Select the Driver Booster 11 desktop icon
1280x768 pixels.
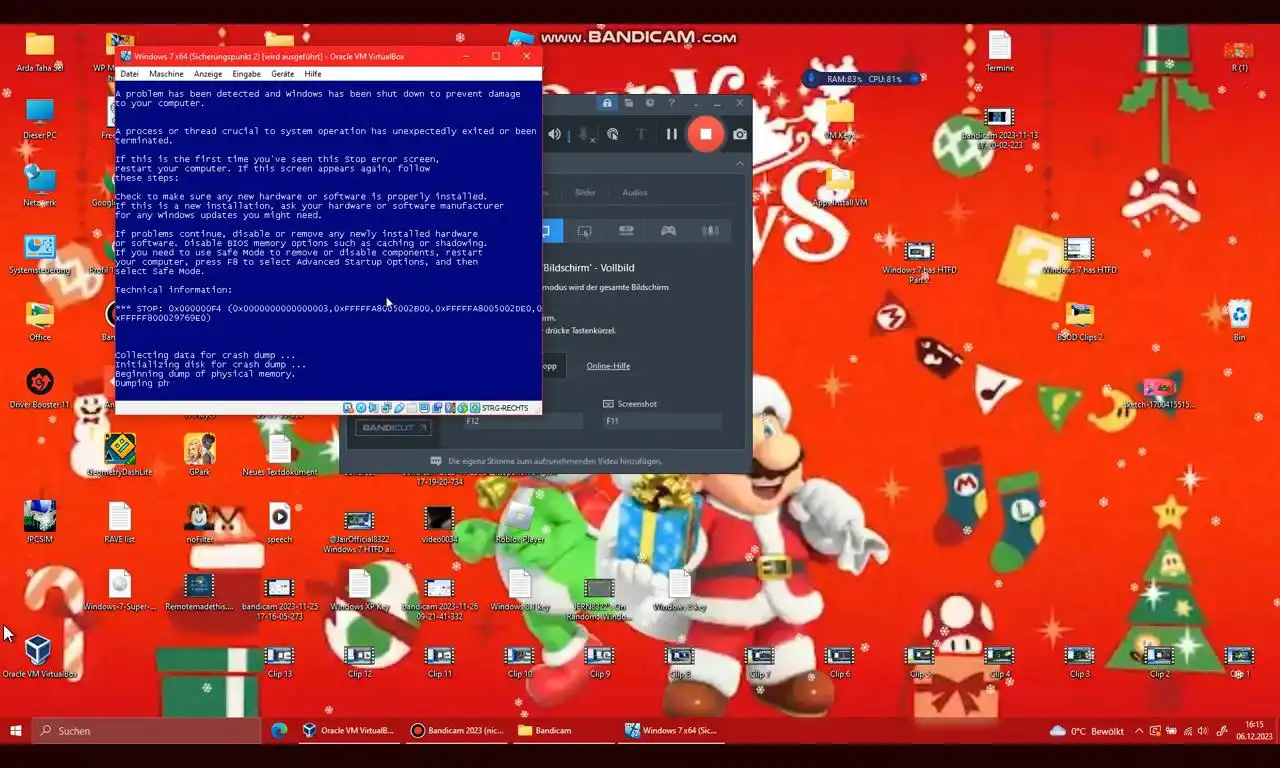(39, 389)
